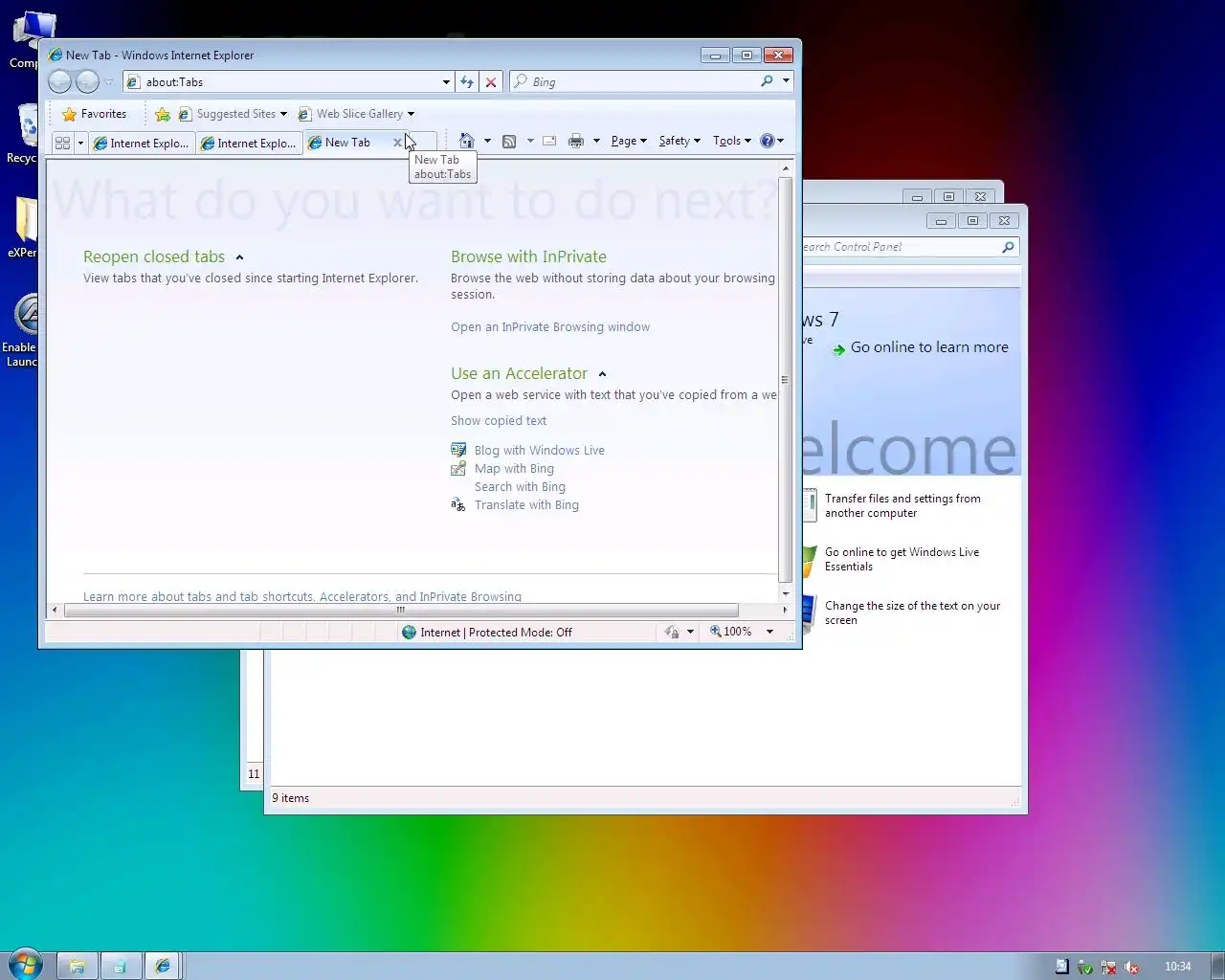Image resolution: width=1225 pixels, height=980 pixels.
Task: Open the Page menu
Action: coord(629,141)
